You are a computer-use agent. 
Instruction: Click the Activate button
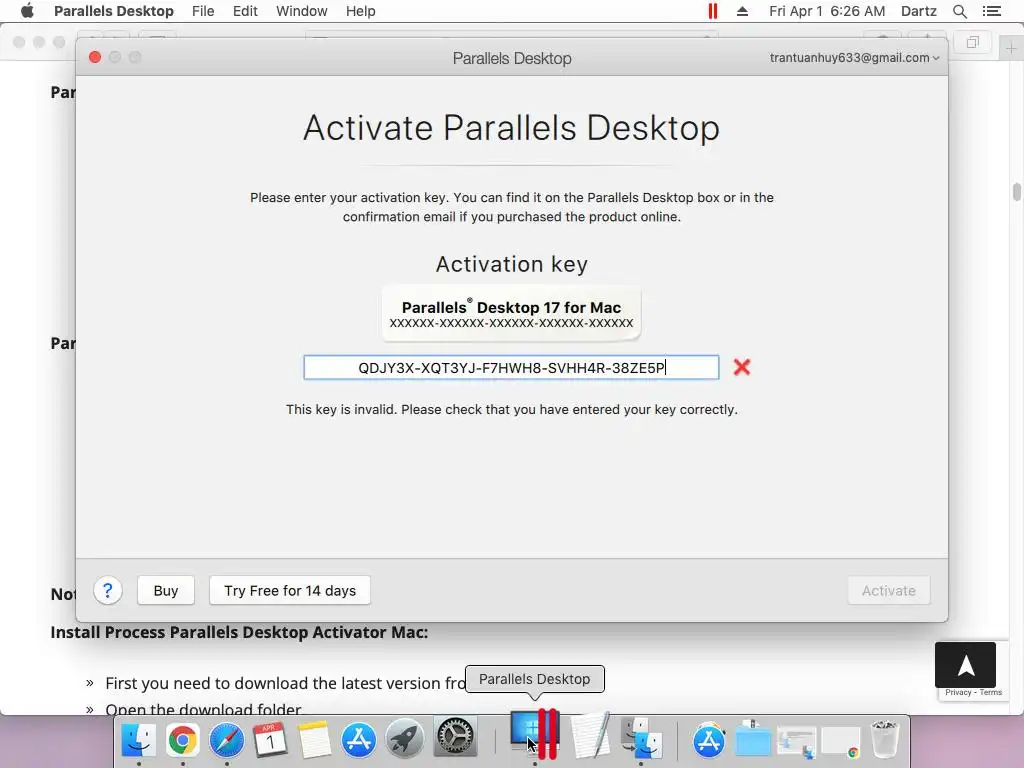click(x=889, y=590)
